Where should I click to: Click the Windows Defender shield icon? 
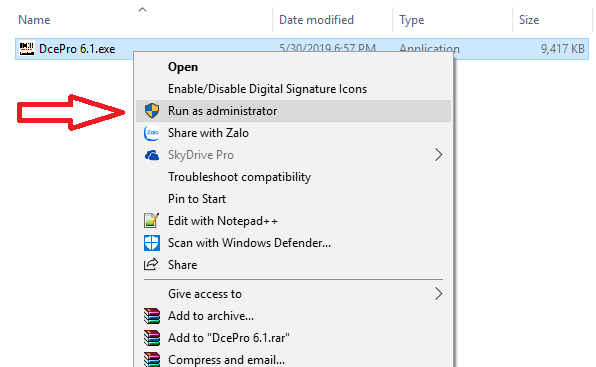click(x=152, y=243)
